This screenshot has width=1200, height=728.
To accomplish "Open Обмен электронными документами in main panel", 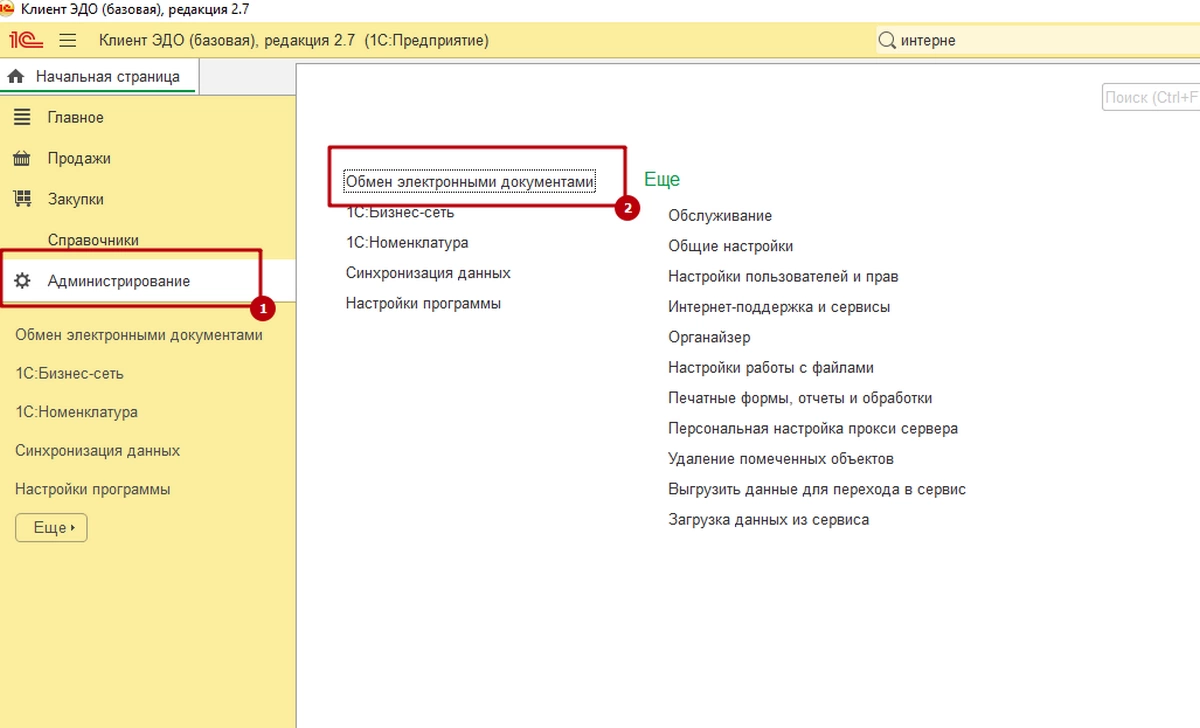I will tap(469, 182).
